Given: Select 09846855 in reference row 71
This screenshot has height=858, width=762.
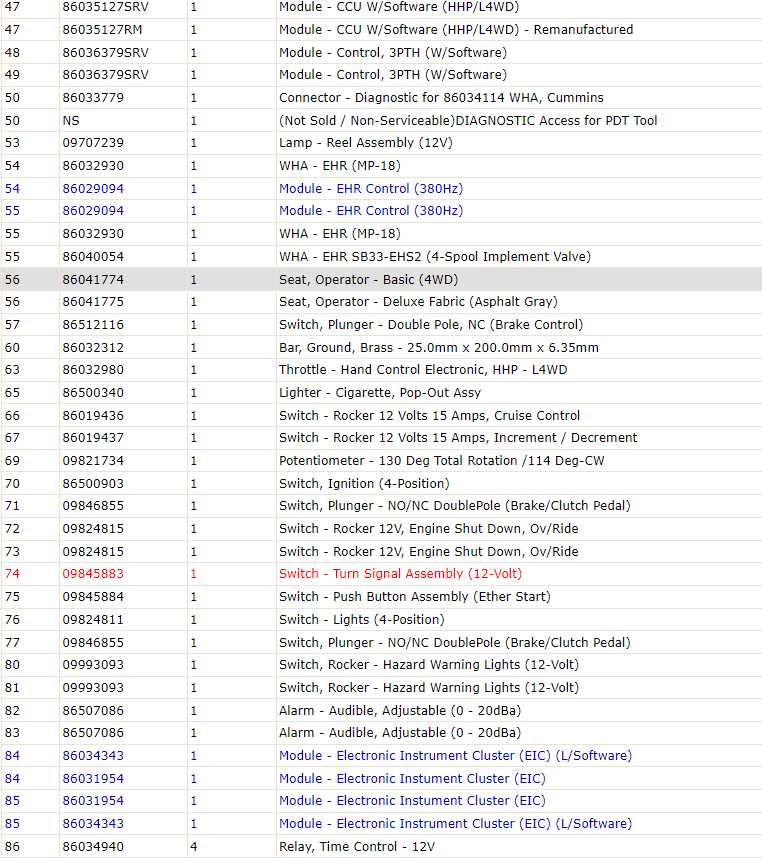Looking at the screenshot, I should click(x=93, y=506).
